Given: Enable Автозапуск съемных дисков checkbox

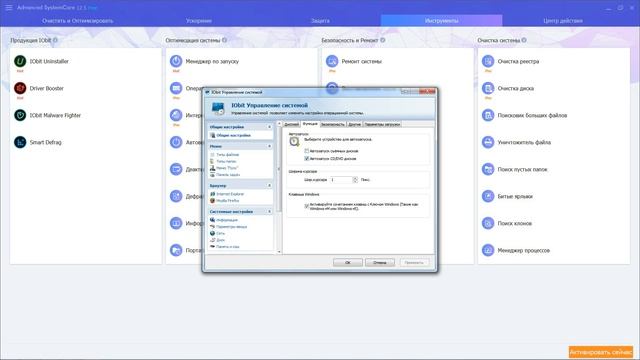Looking at the screenshot, I should pyautogui.click(x=307, y=151).
